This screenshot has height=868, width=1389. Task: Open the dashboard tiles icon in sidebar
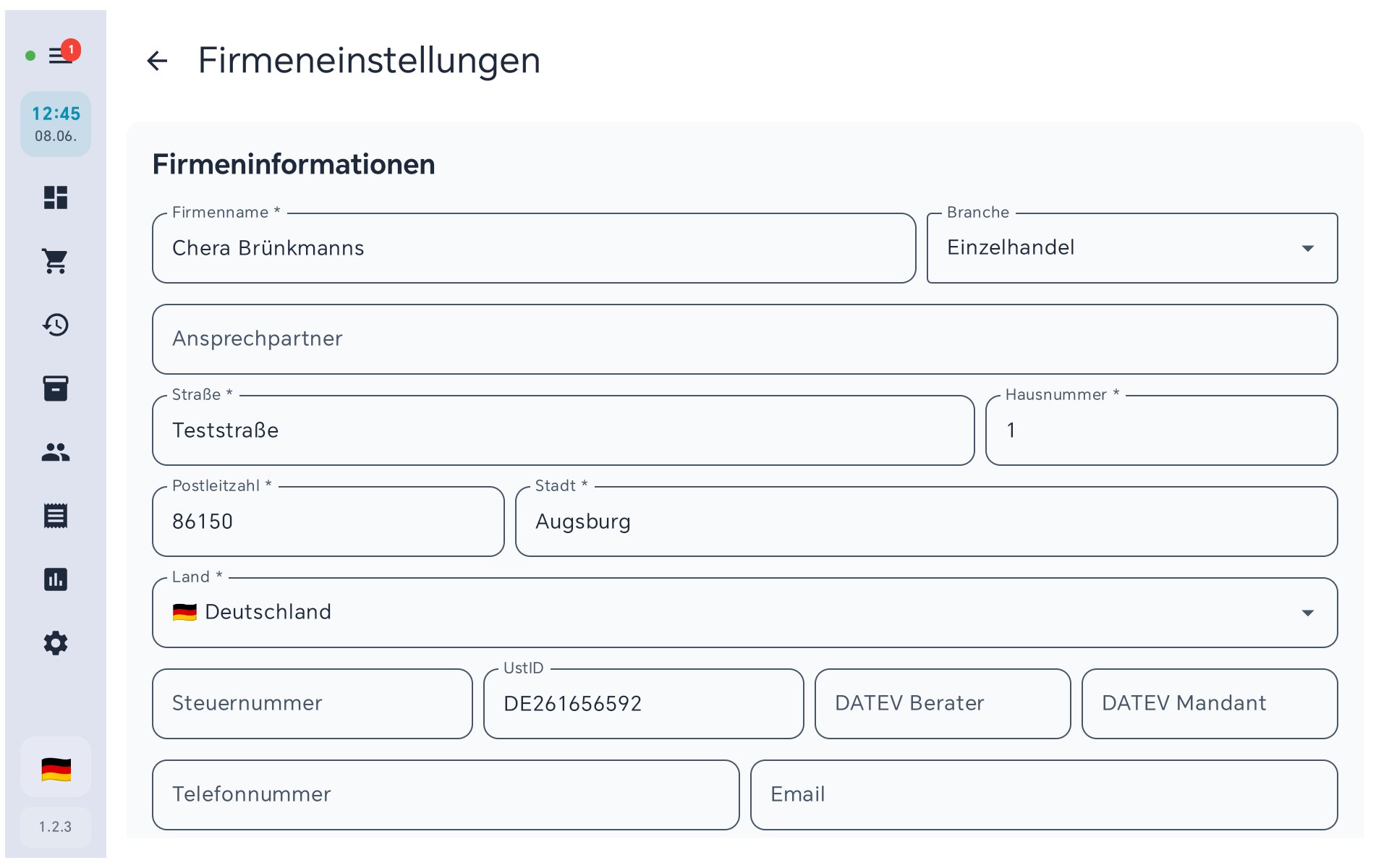(56, 197)
